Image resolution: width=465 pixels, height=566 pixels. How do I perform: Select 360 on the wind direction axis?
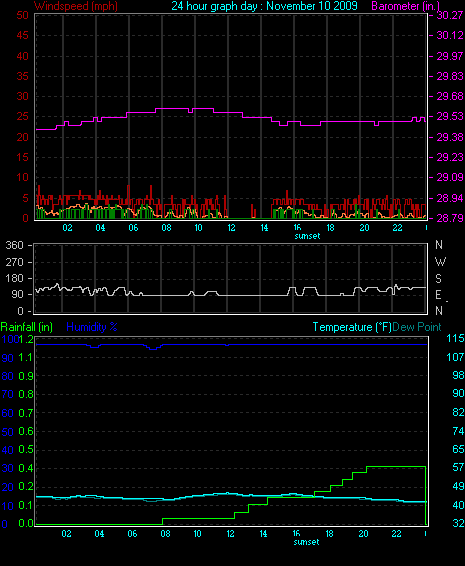pos(14,245)
